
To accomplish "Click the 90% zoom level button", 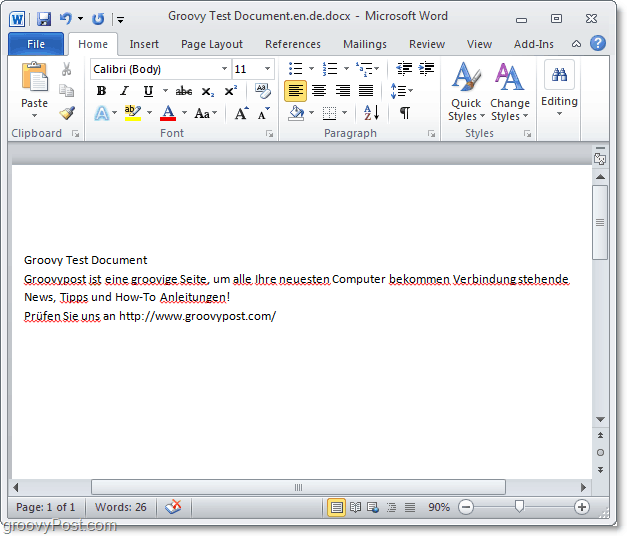I will 439,507.
